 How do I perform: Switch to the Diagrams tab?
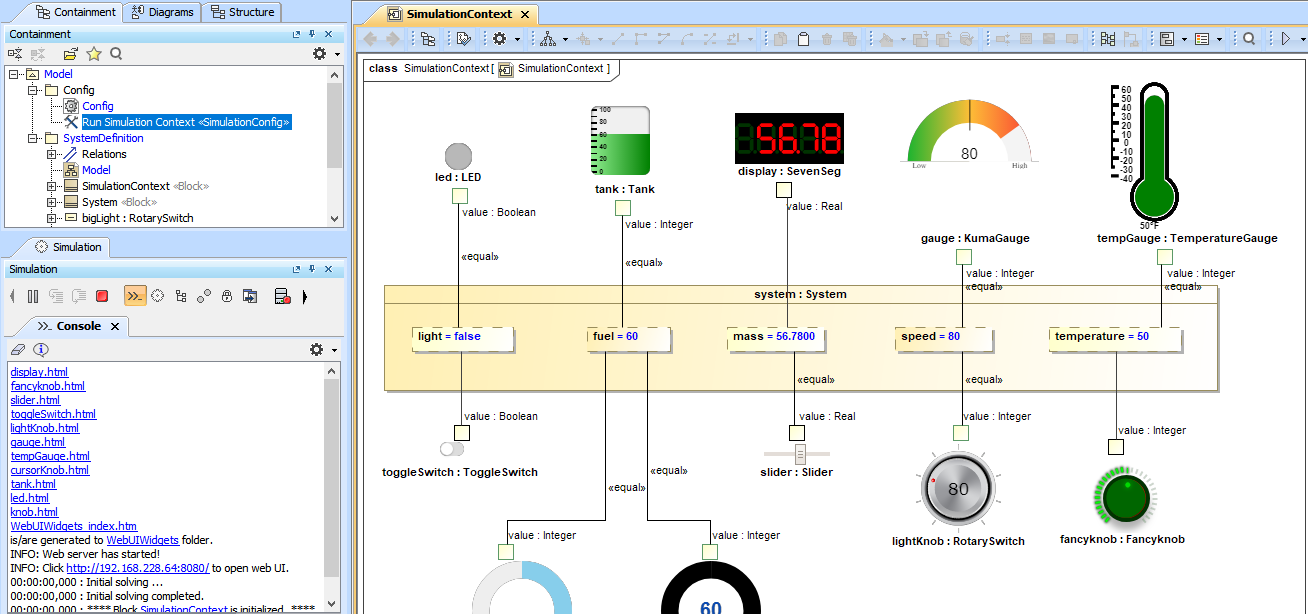[161, 12]
